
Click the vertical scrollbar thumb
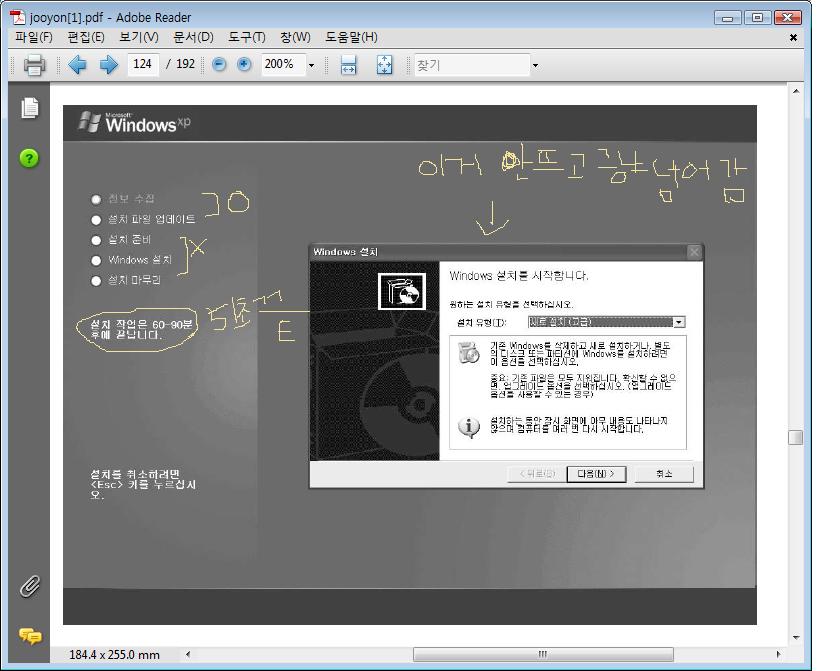coord(796,438)
